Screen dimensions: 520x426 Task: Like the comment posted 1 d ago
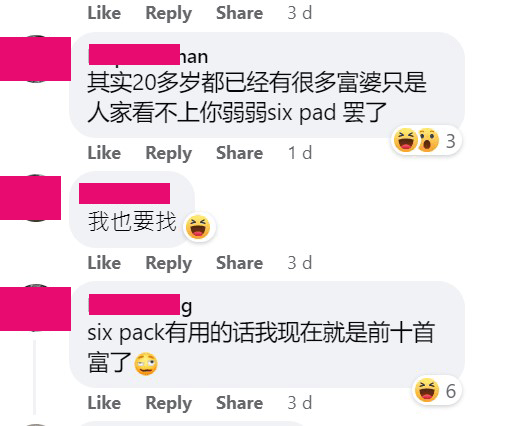click(104, 153)
